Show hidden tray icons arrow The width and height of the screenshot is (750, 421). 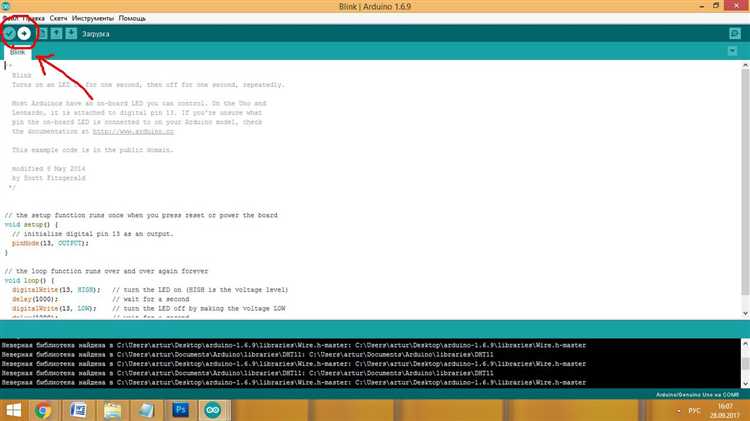pos(678,411)
